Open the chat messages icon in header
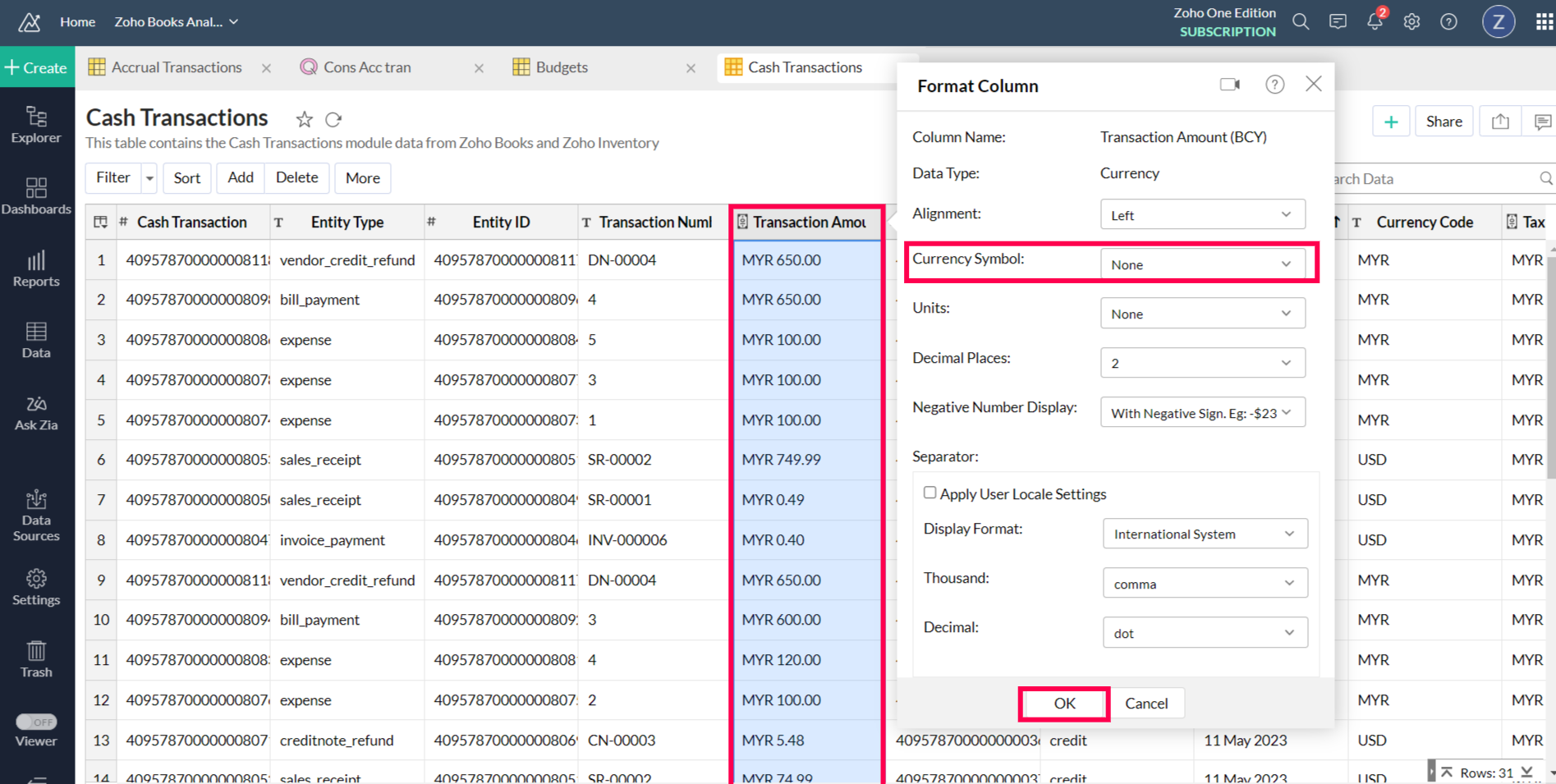 [x=1338, y=22]
